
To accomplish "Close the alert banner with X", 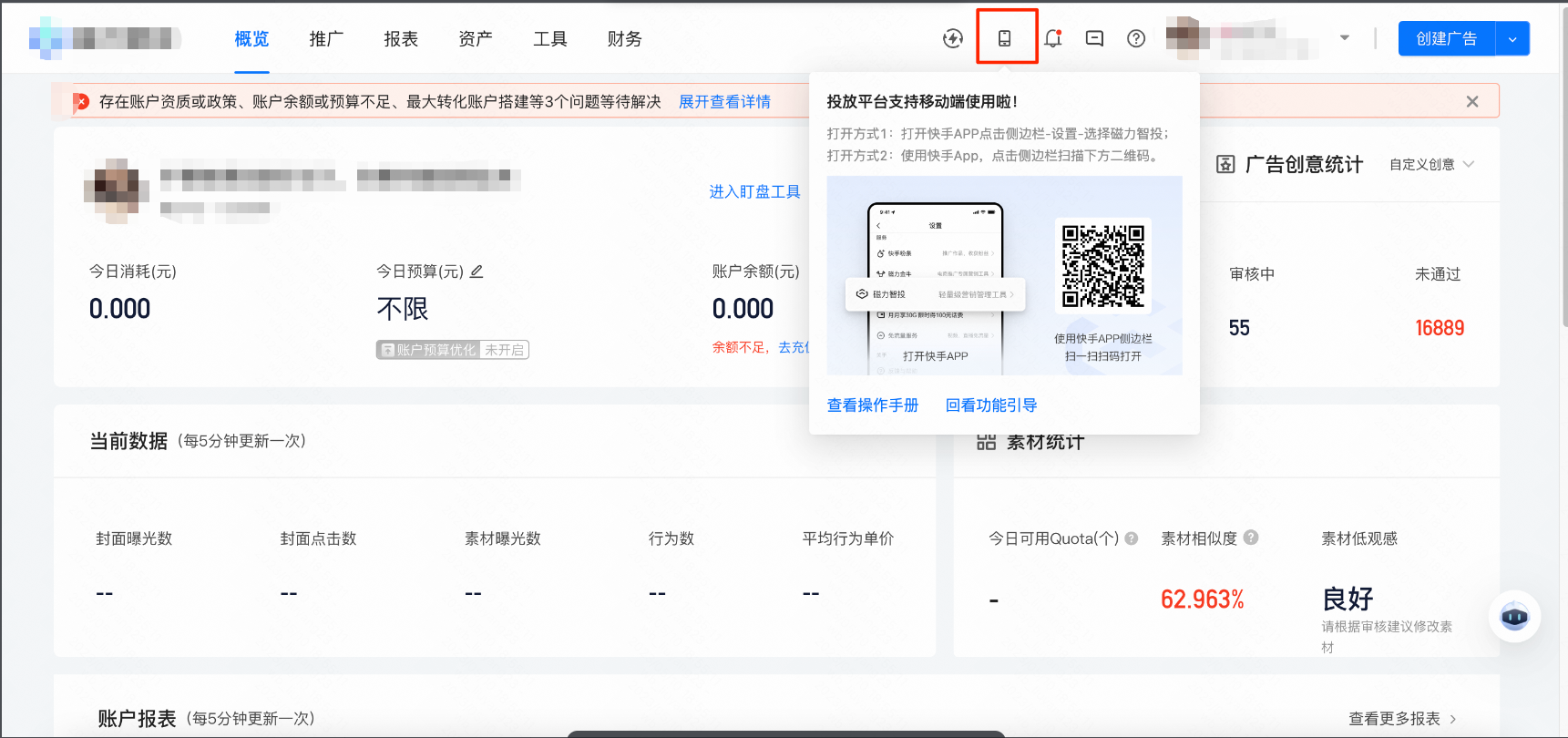I will click(x=1472, y=101).
